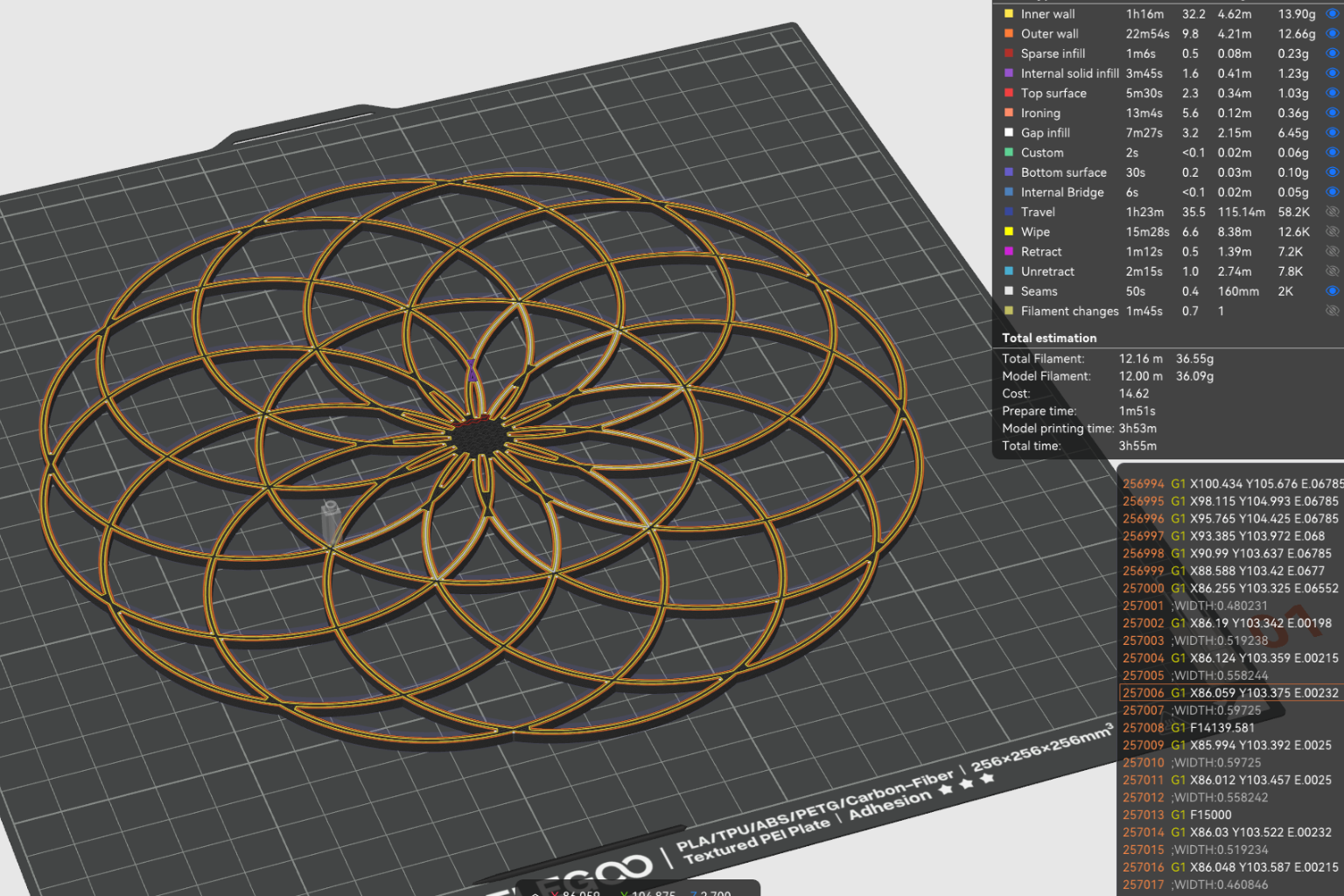Toggle Internal Bridge visibility
The width and height of the screenshot is (1344, 896).
coord(1333,192)
